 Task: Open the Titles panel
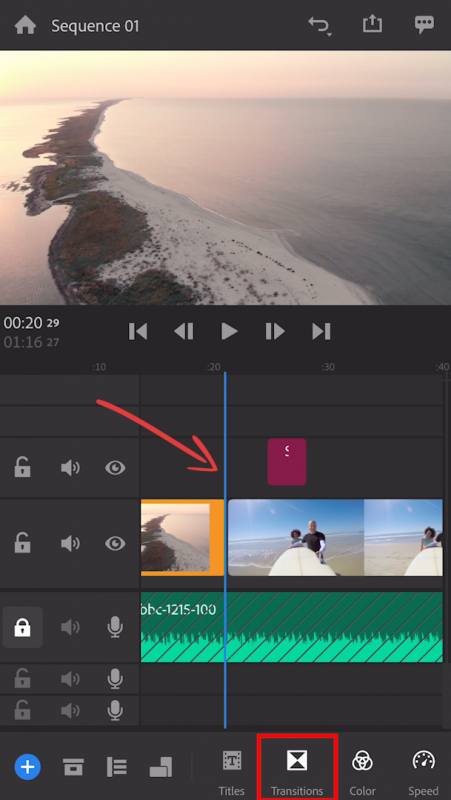click(232, 773)
